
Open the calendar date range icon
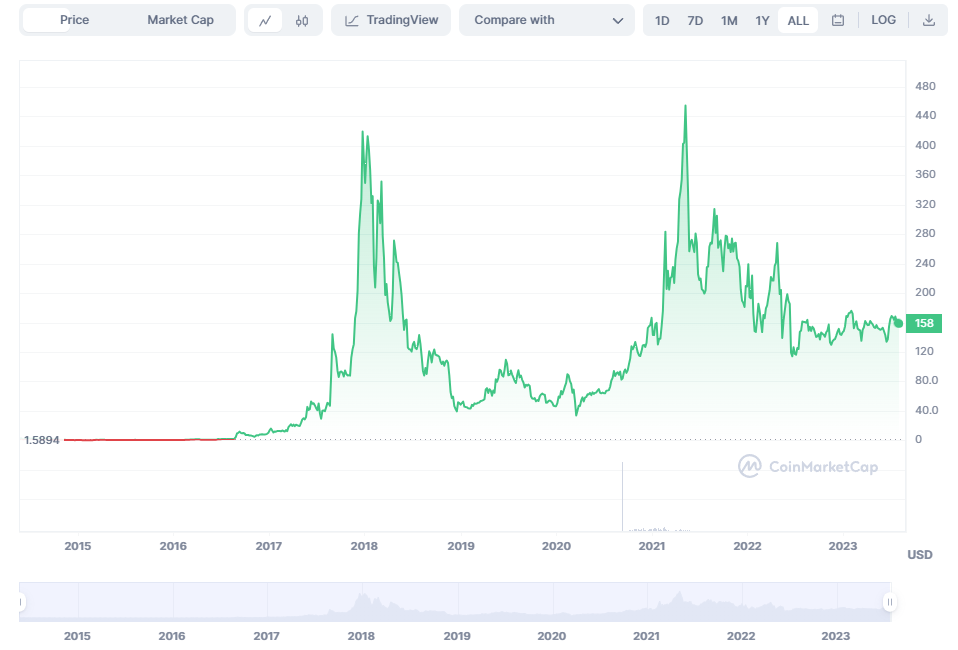point(836,19)
